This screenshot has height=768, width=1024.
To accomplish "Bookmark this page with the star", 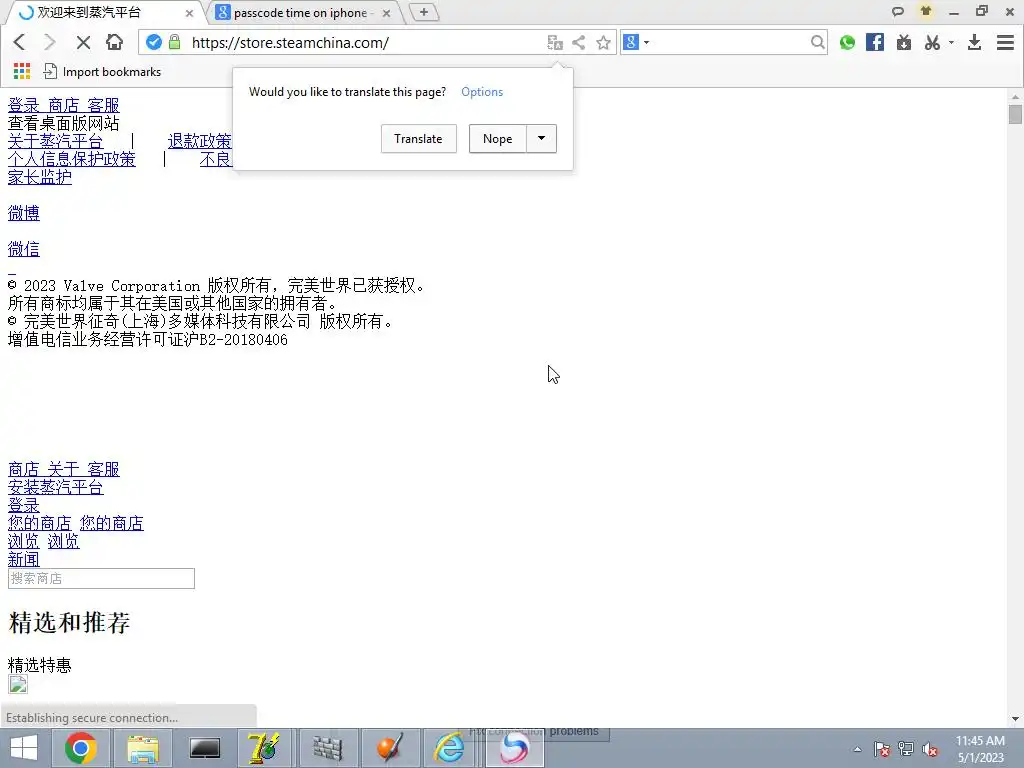I will tap(603, 42).
